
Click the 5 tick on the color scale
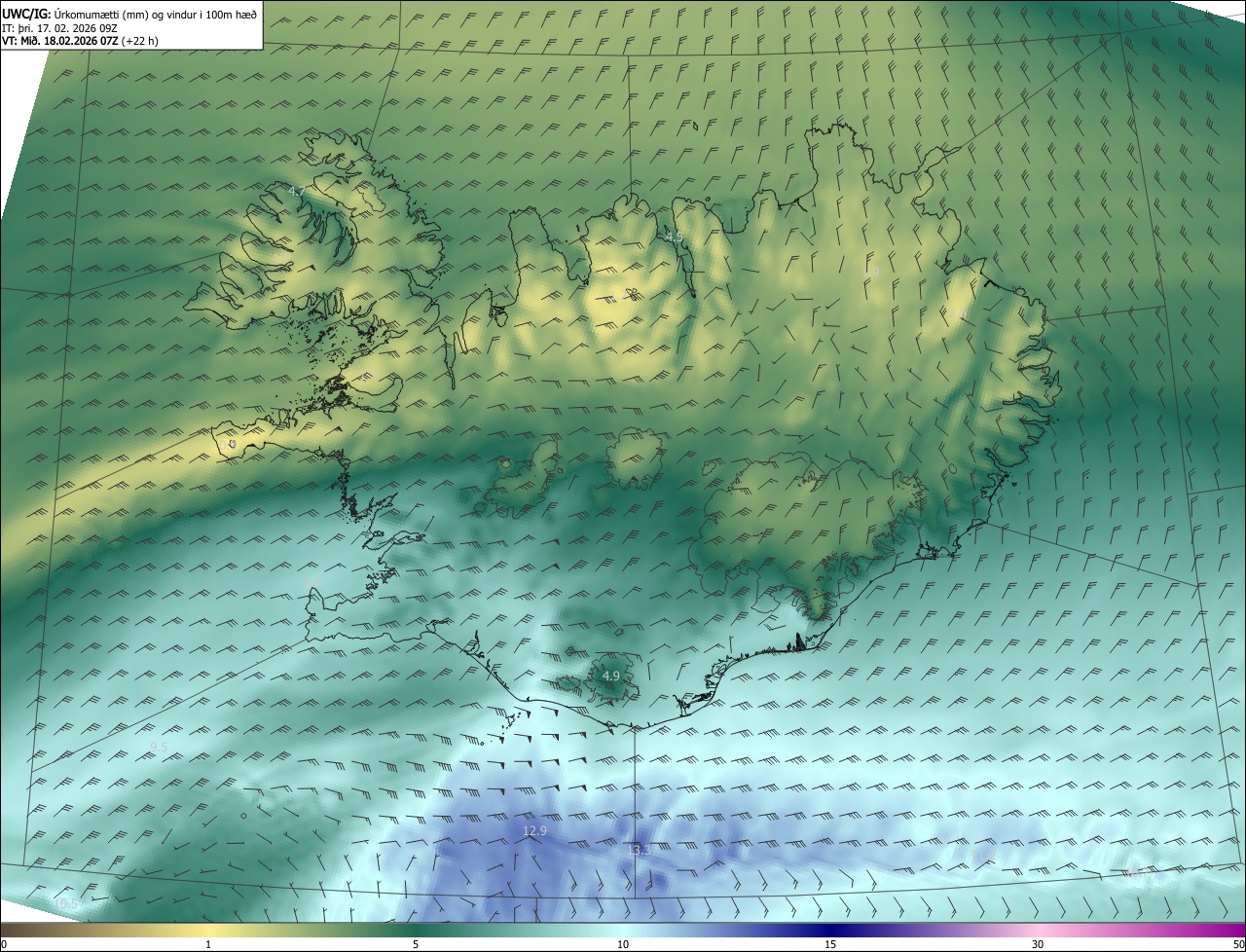(416, 944)
